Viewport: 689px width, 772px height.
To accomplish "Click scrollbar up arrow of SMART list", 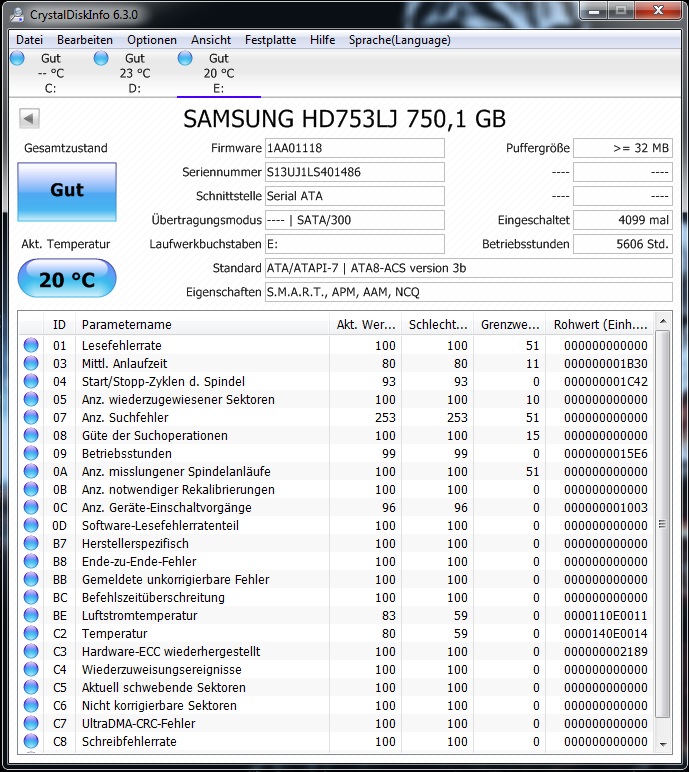I will tap(663, 322).
